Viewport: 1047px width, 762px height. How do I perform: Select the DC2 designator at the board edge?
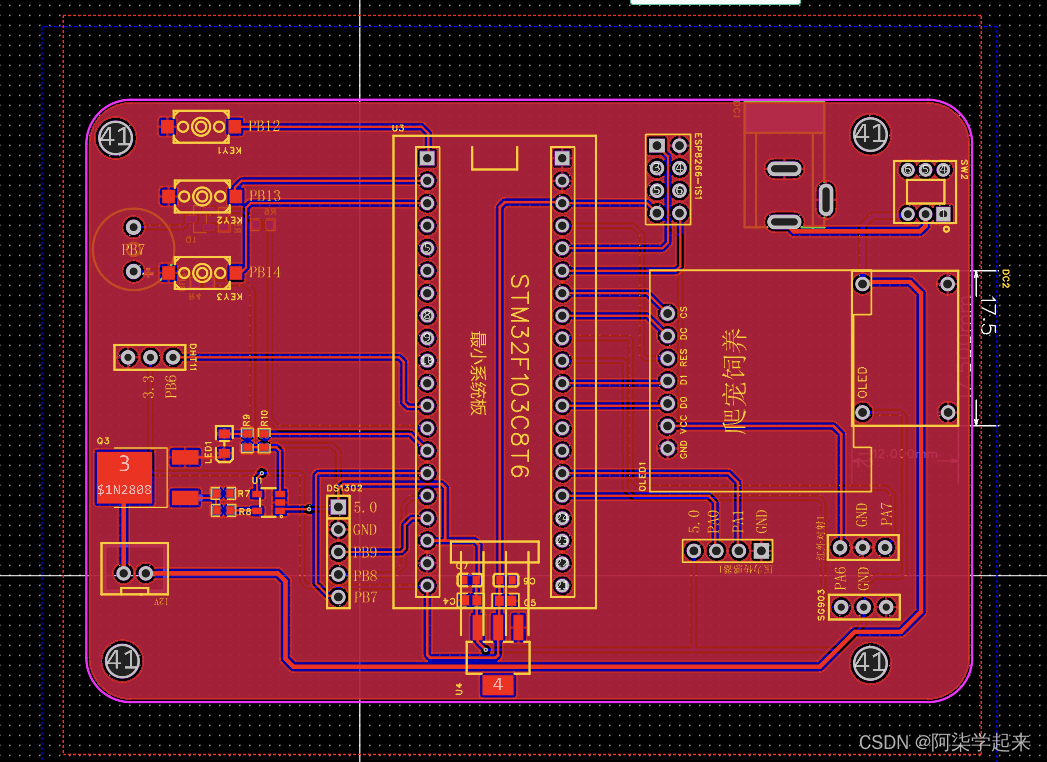click(x=1006, y=278)
